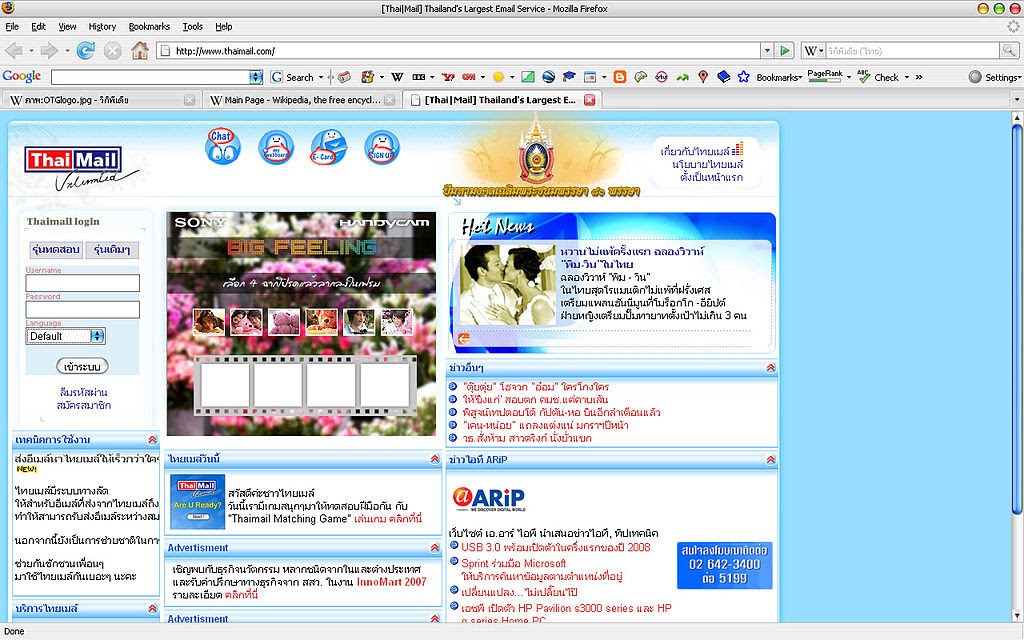Close the Thaimail tab with red X
The height and width of the screenshot is (640, 1024).
point(589,100)
